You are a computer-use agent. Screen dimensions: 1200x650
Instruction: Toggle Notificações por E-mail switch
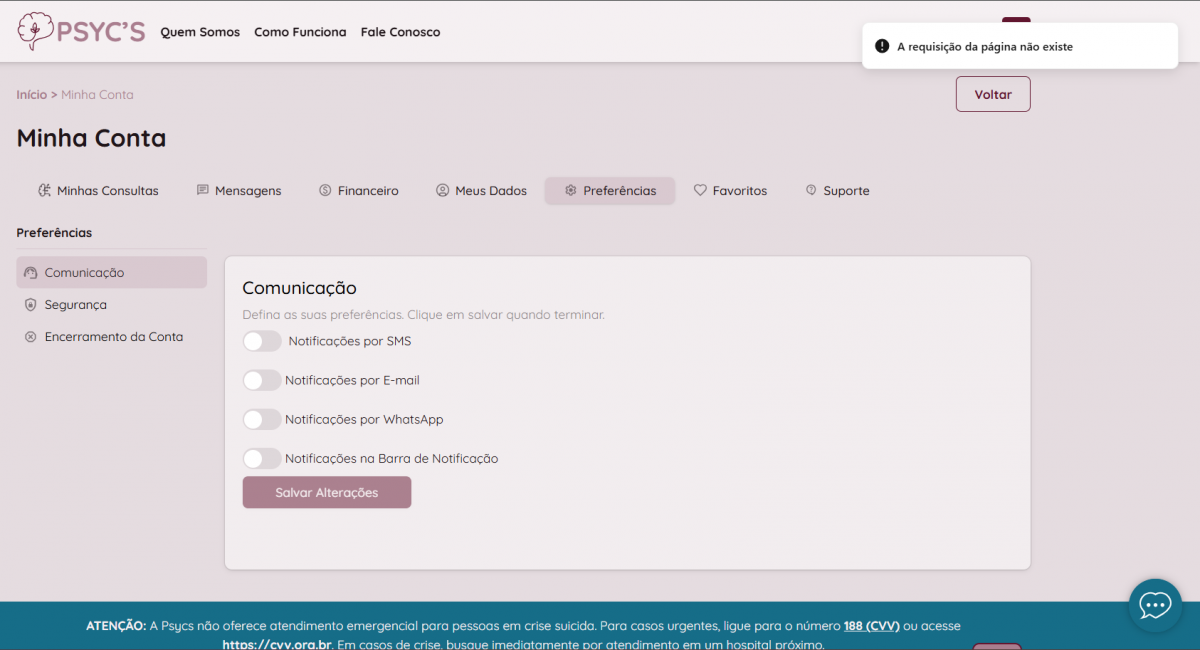(262, 380)
